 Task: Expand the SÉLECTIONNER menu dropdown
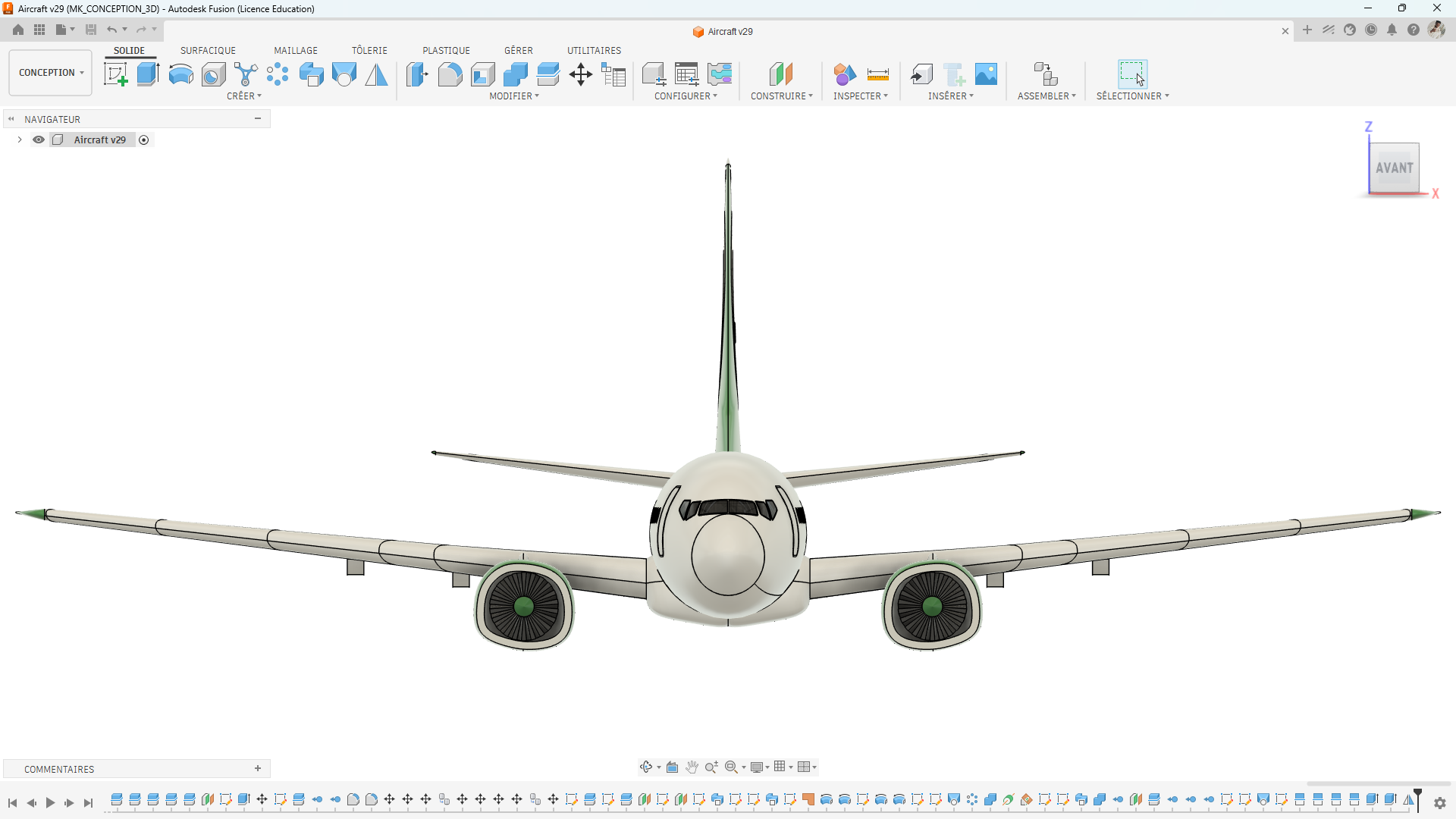[x=1133, y=96]
